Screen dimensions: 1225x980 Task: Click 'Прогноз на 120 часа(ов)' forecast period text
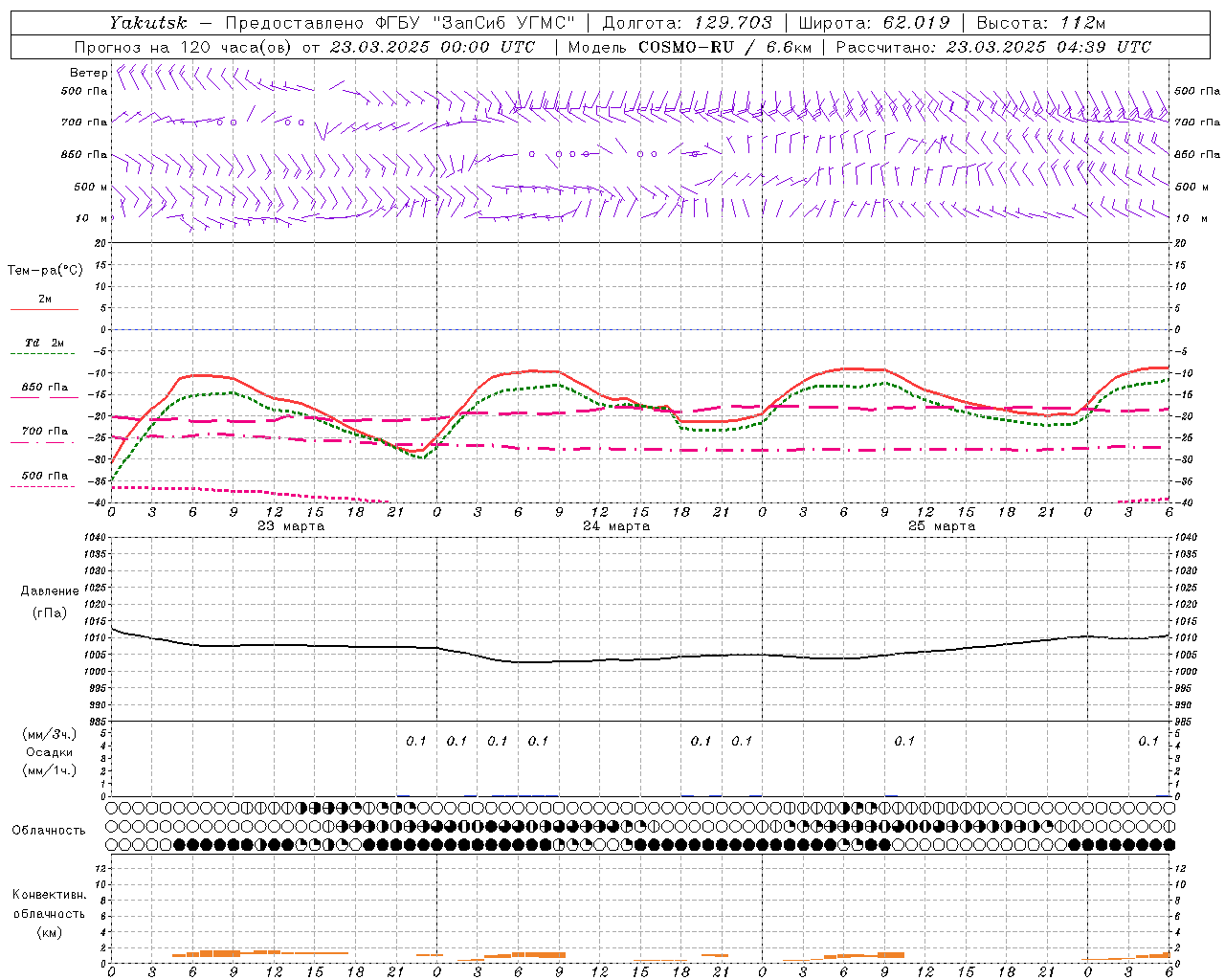pos(185,47)
